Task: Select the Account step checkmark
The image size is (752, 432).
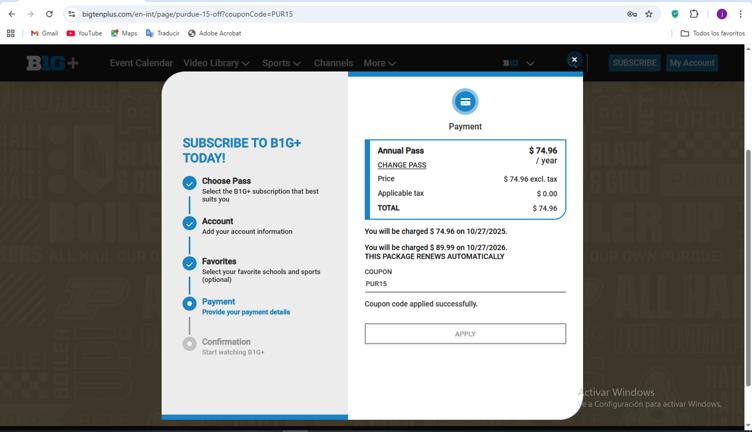Action: [189, 223]
